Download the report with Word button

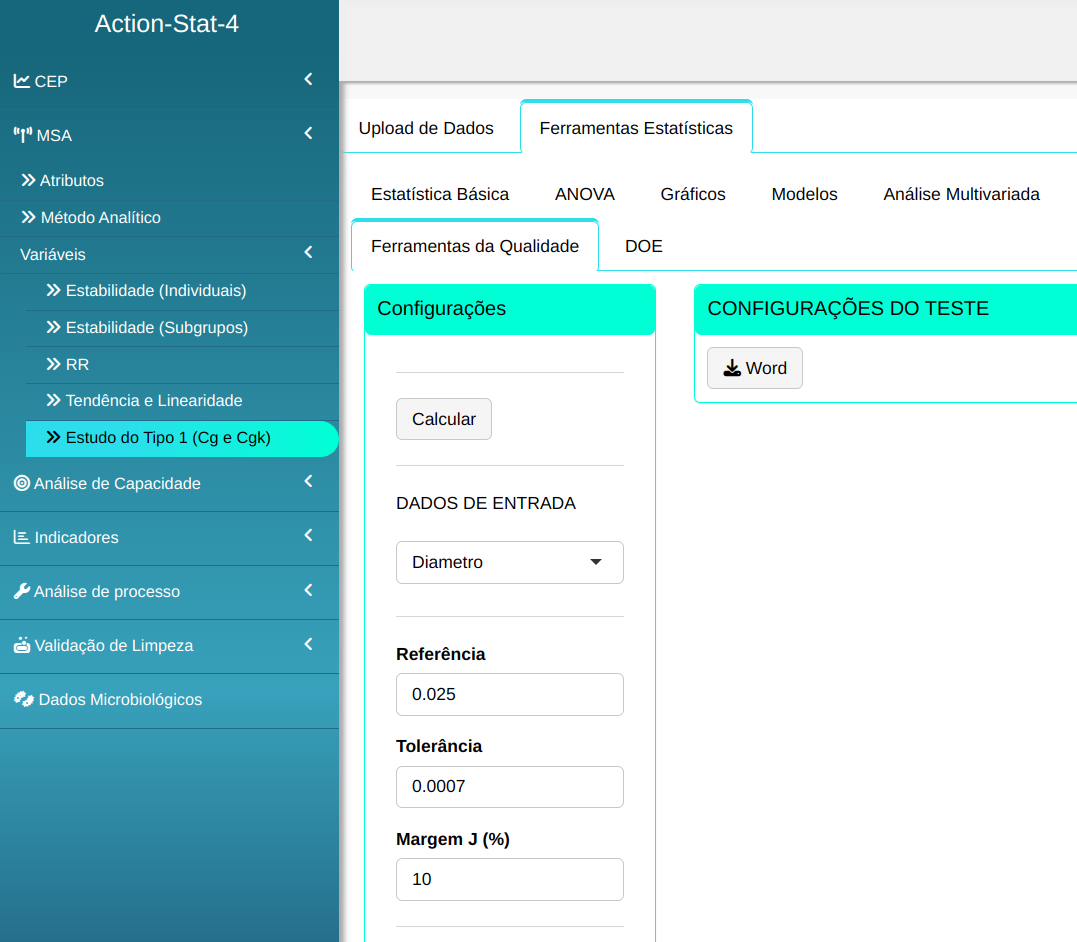754,368
